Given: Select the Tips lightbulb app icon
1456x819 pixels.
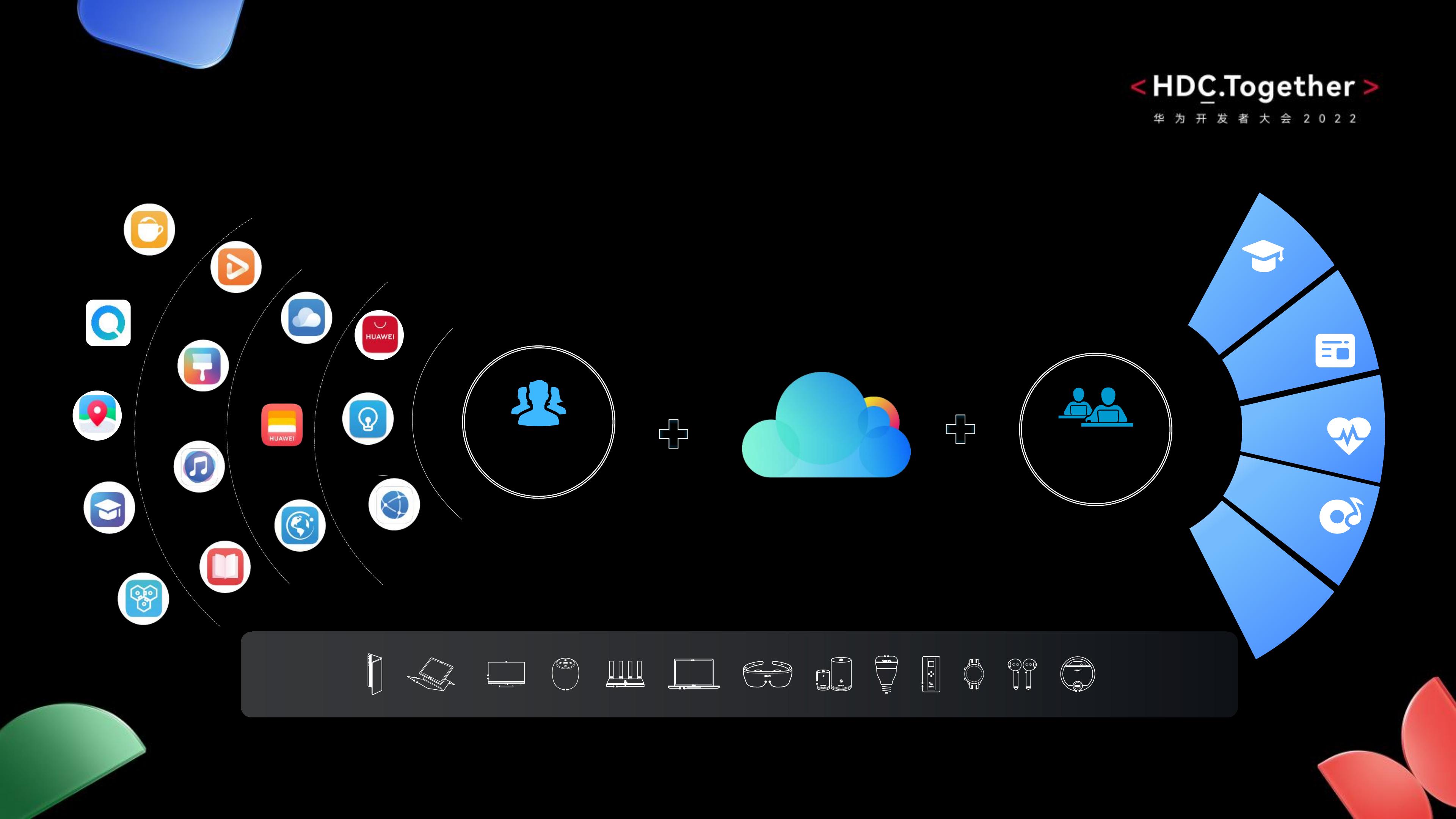Looking at the screenshot, I should pyautogui.click(x=368, y=419).
